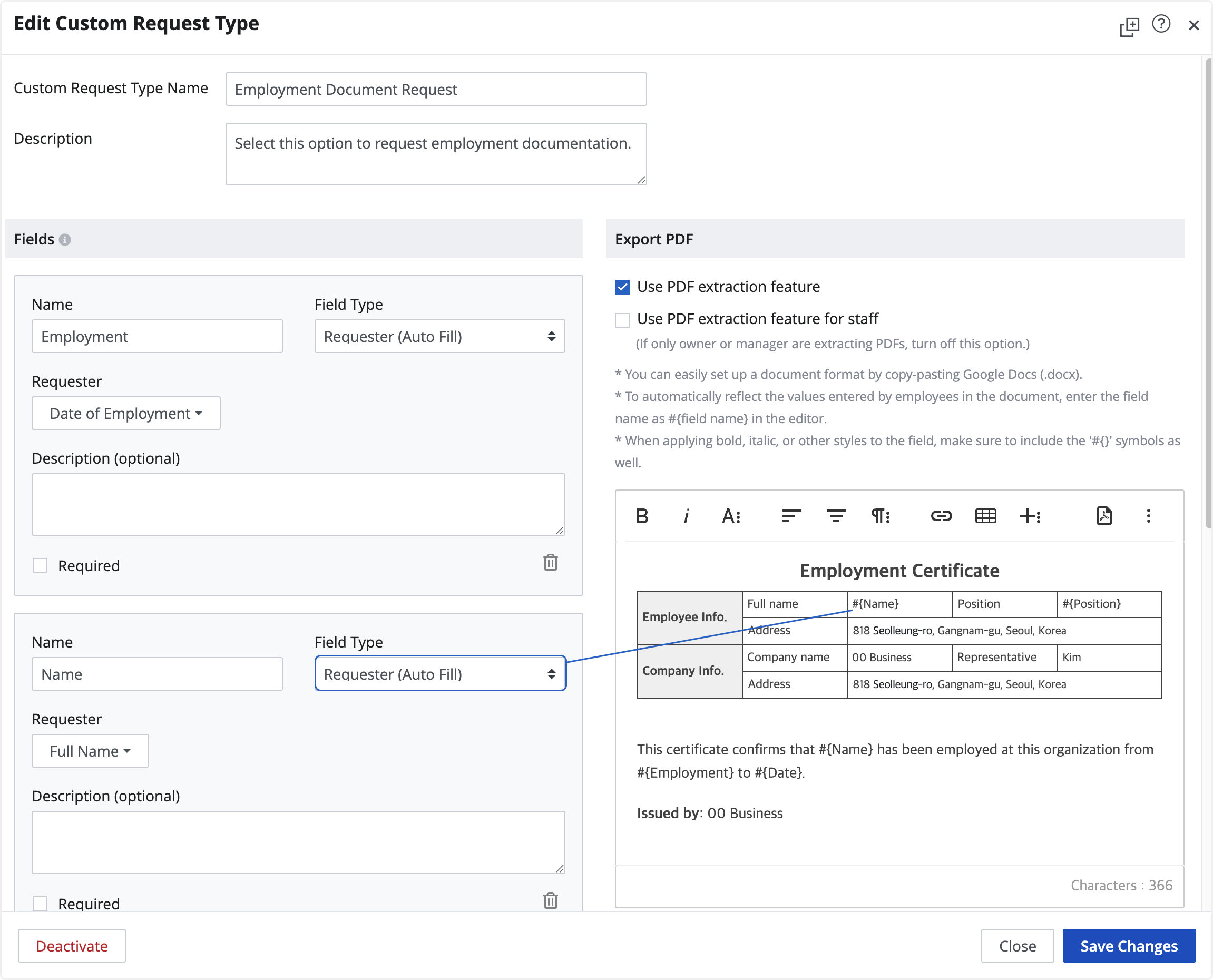The image size is (1213, 980).
Task: Click the PDF export icon in toolbar
Action: 1104,516
